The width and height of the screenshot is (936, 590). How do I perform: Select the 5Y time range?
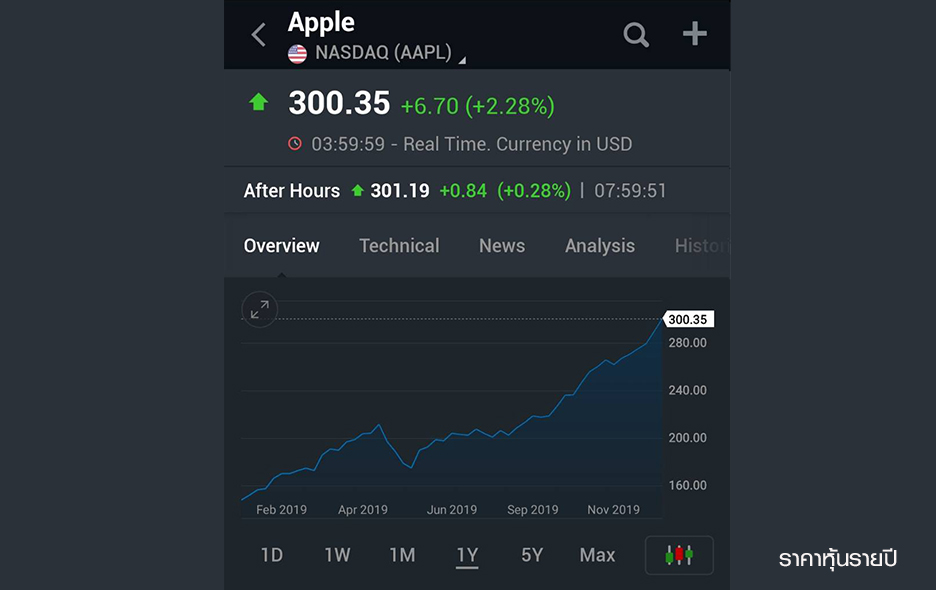coord(532,555)
